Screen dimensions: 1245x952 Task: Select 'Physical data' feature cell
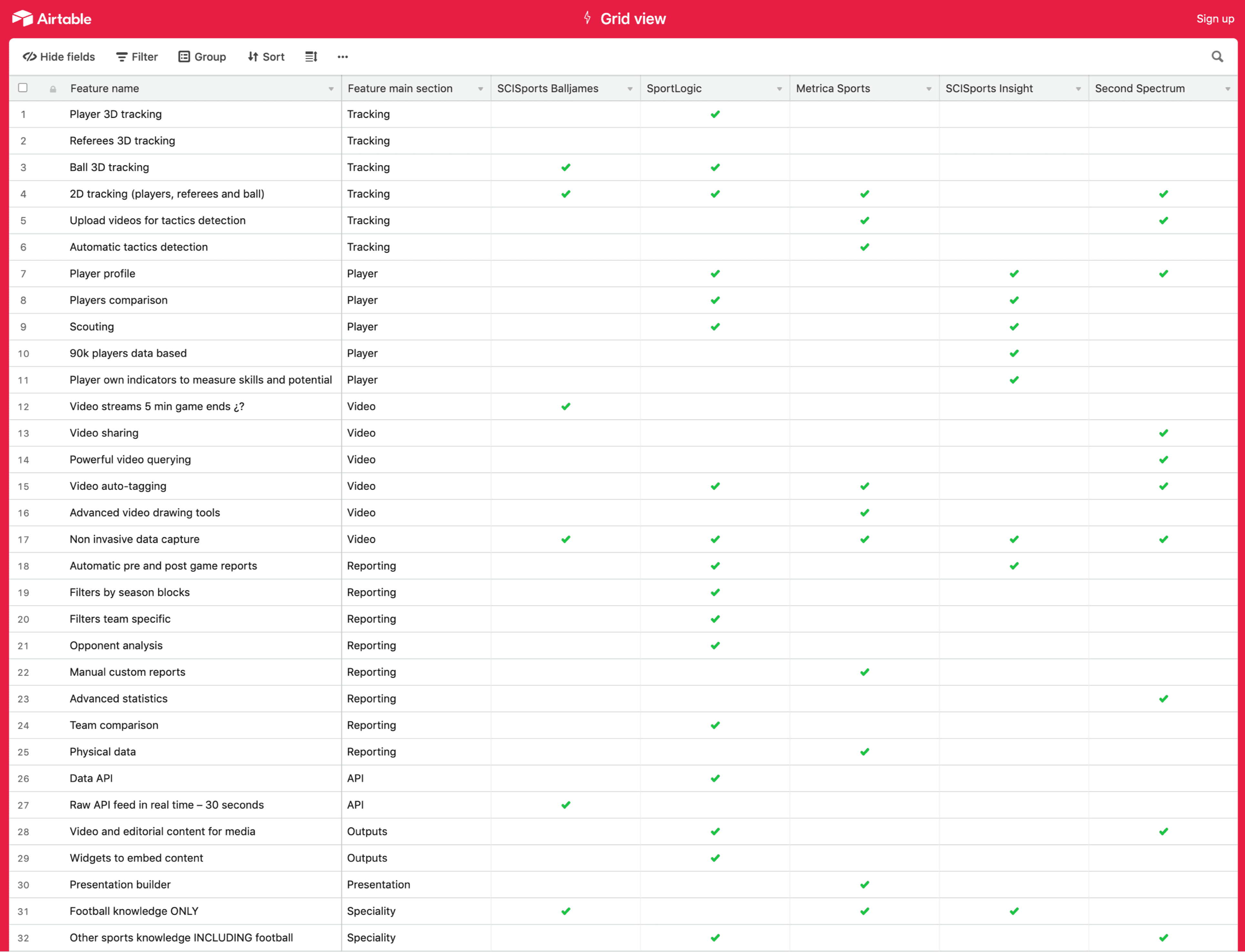pyautogui.click(x=204, y=752)
